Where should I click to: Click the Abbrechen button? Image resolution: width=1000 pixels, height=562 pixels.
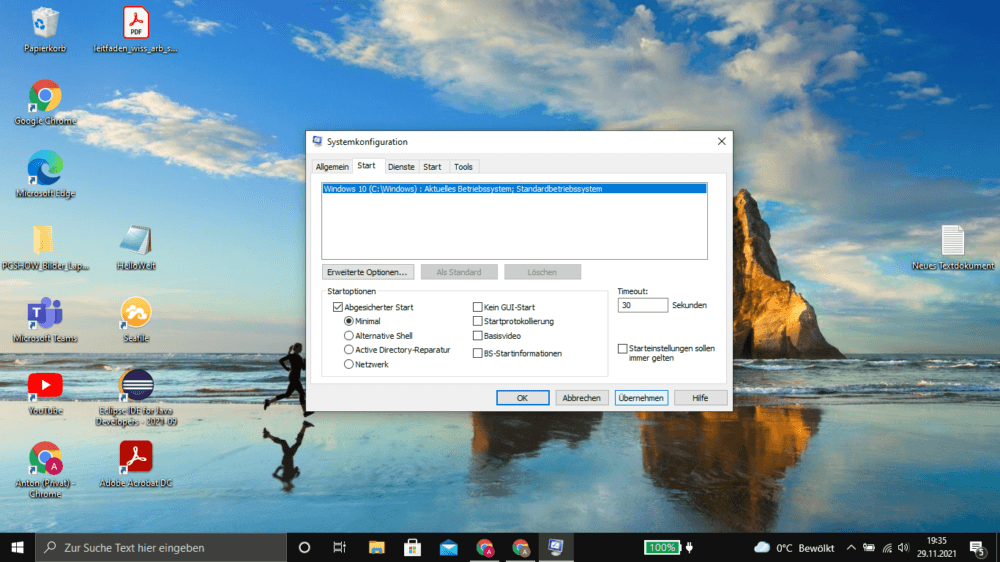(582, 397)
